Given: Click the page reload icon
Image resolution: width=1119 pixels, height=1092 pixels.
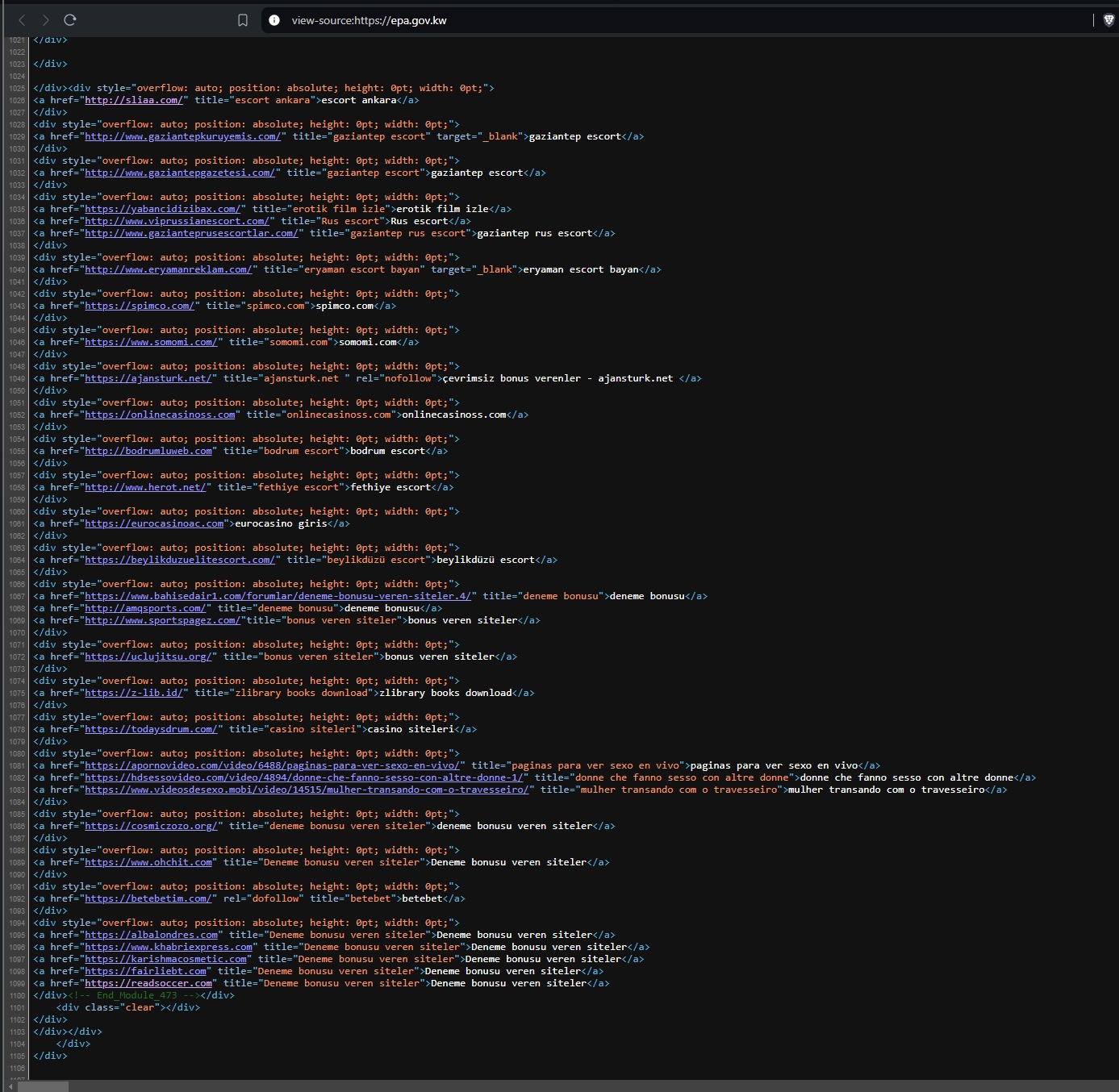Looking at the screenshot, I should tap(71, 20).
